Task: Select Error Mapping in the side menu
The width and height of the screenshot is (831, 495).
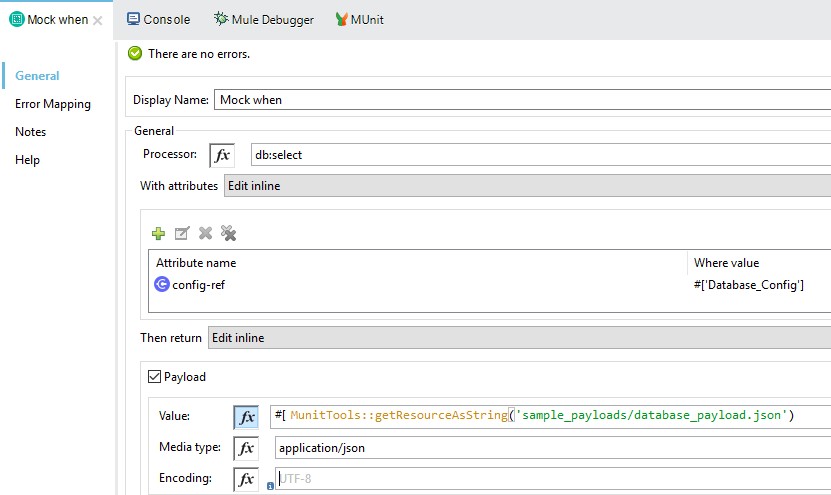Action: (x=53, y=104)
